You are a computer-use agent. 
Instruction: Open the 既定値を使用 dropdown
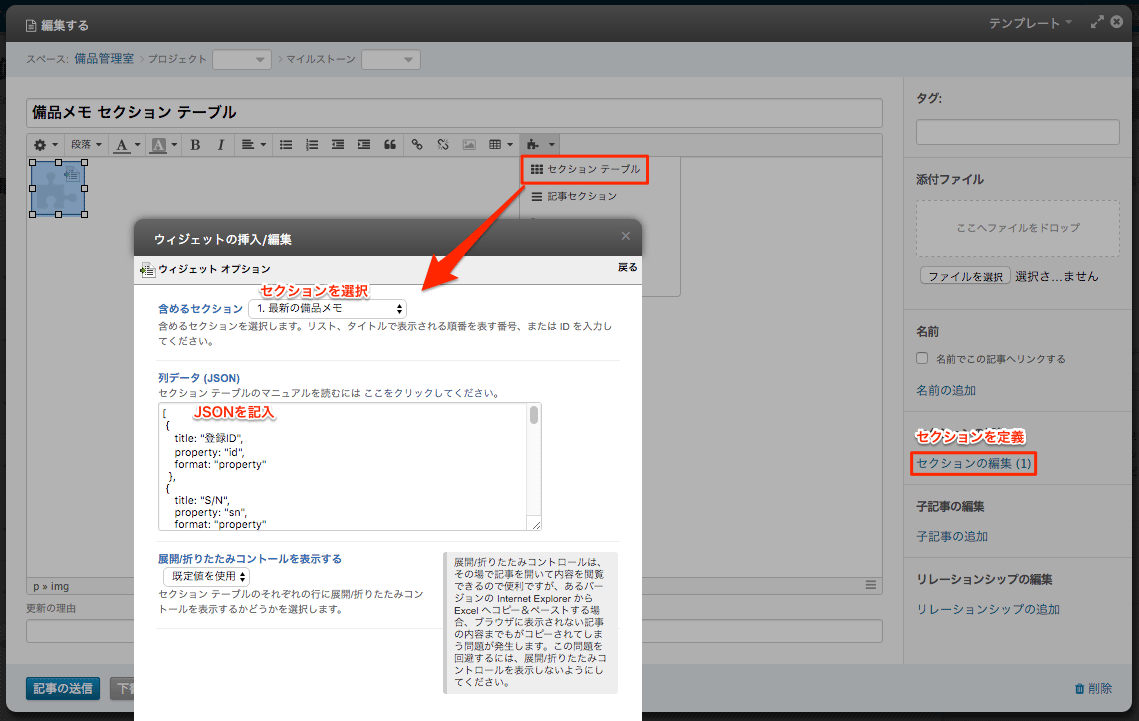206,576
